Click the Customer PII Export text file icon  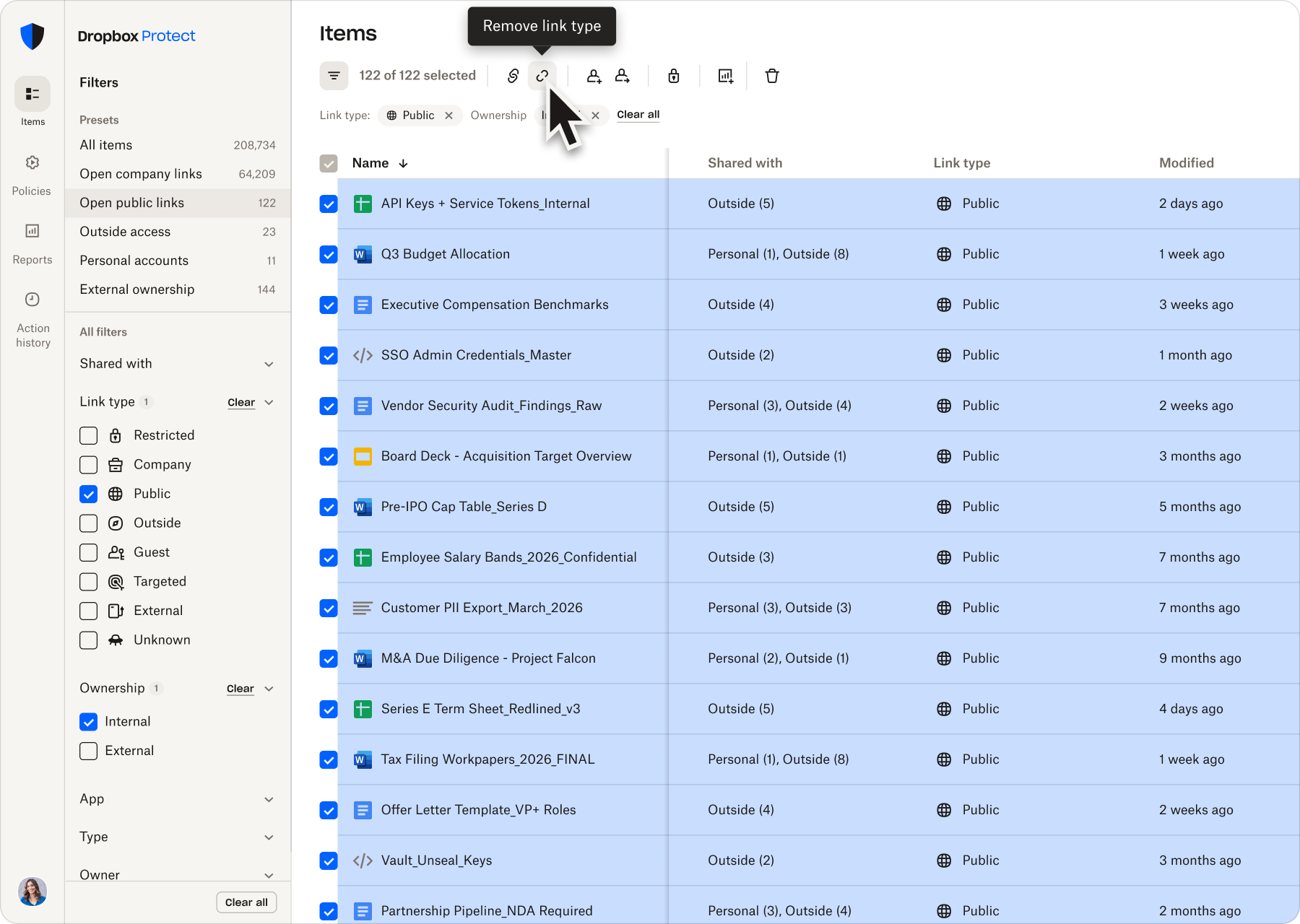363,609
